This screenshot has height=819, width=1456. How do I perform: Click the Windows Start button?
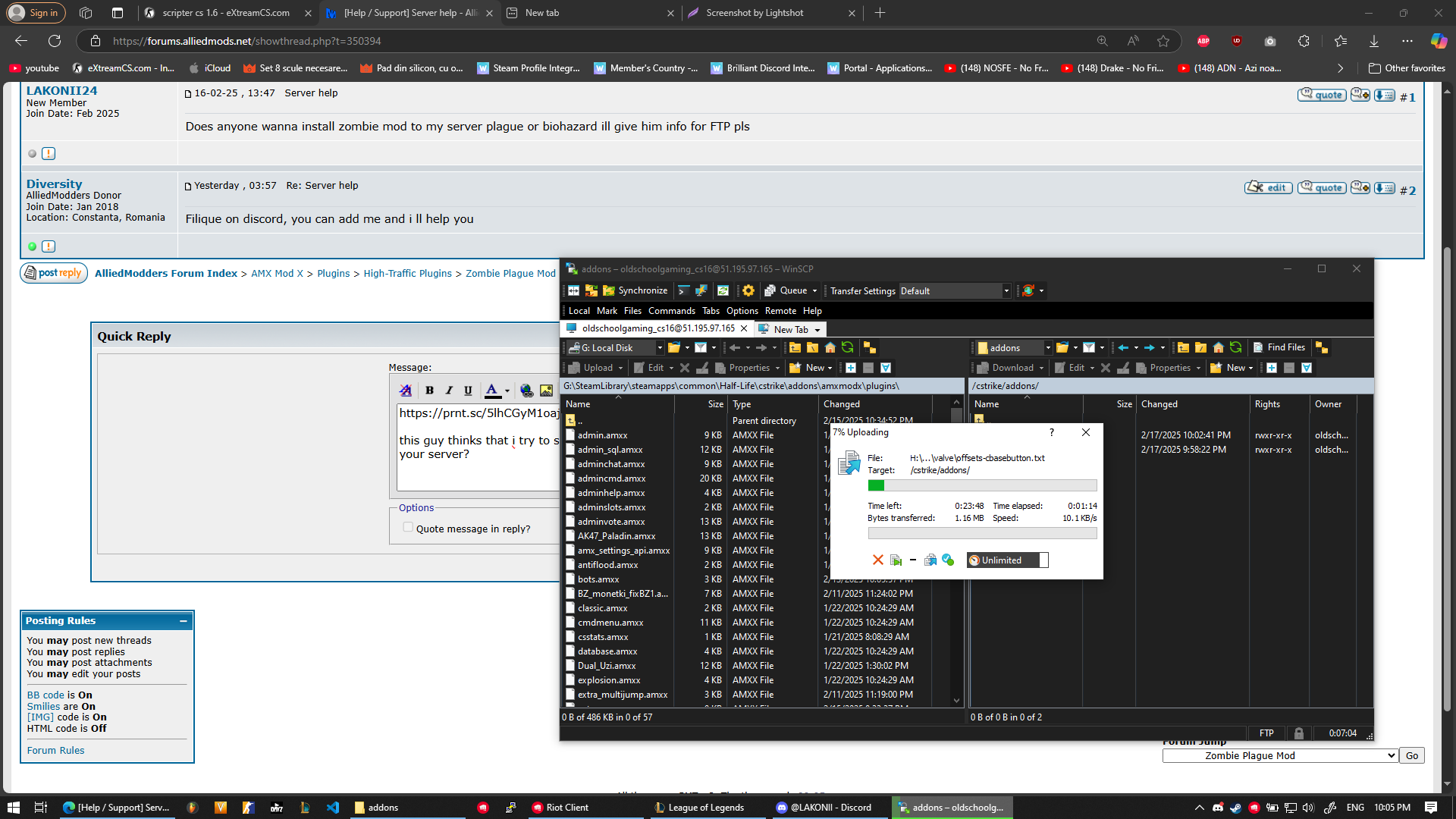pyautogui.click(x=13, y=808)
